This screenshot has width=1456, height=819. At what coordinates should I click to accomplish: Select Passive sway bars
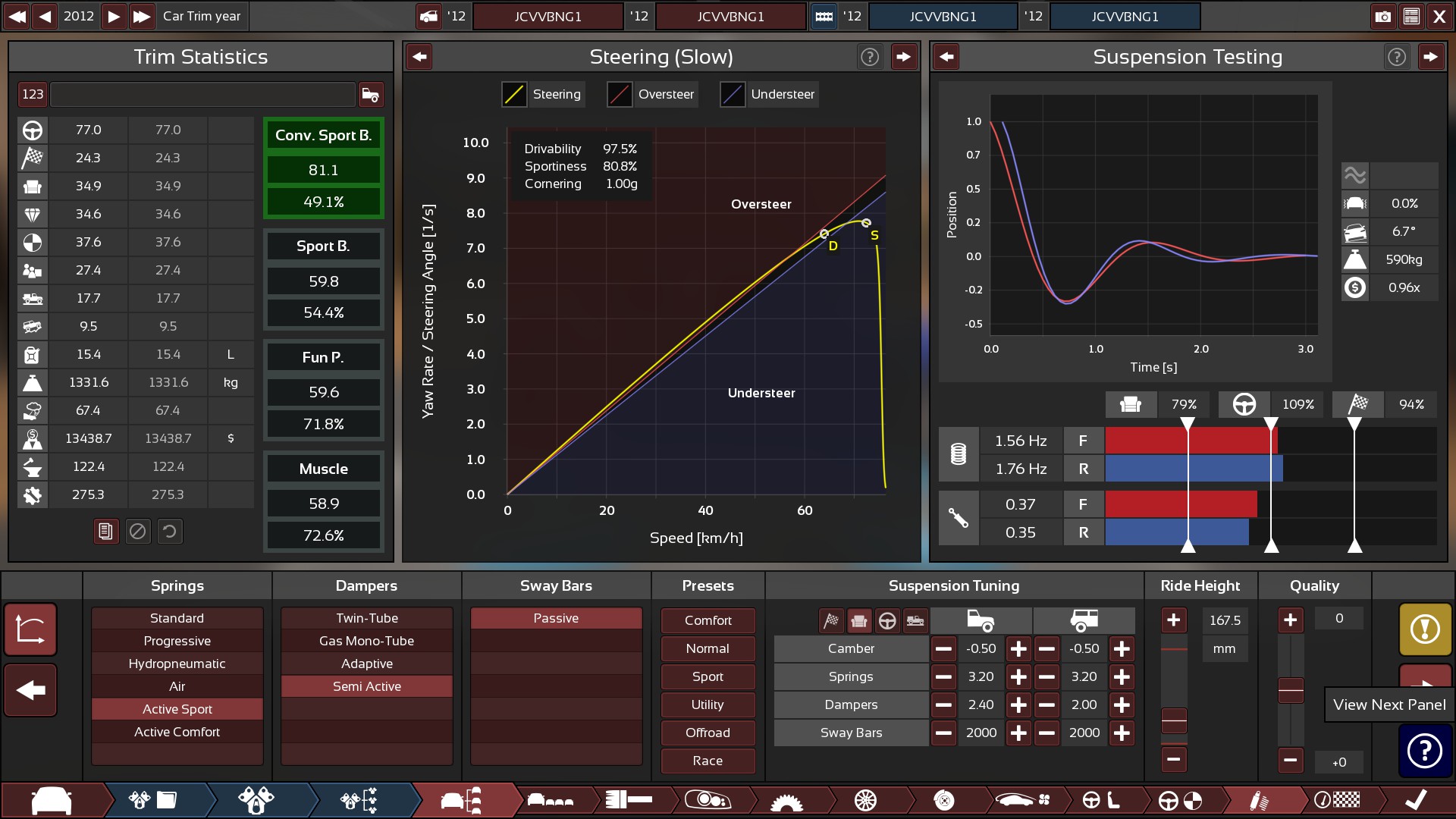point(556,618)
